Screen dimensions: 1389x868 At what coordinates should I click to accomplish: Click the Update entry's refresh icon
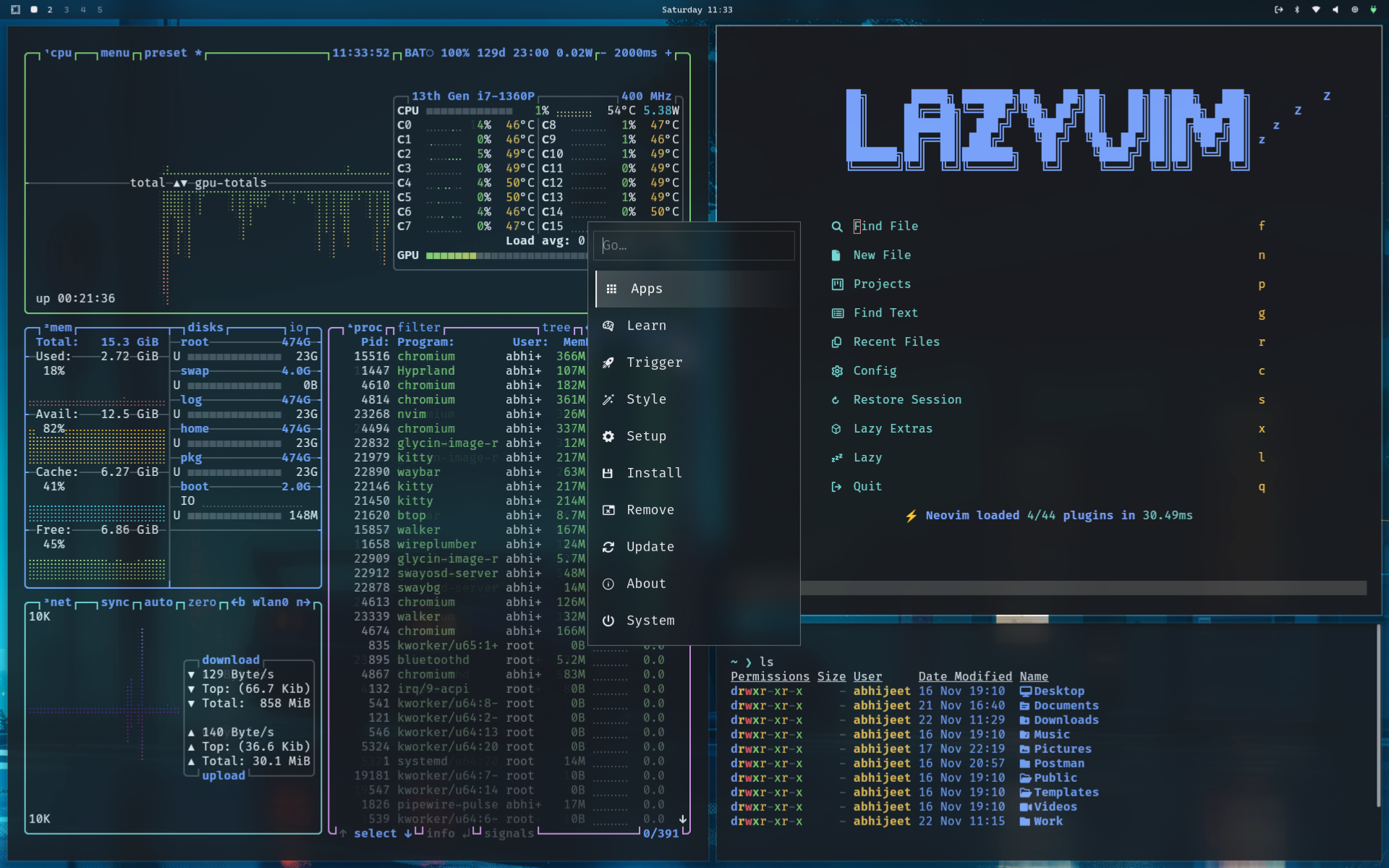(x=608, y=547)
